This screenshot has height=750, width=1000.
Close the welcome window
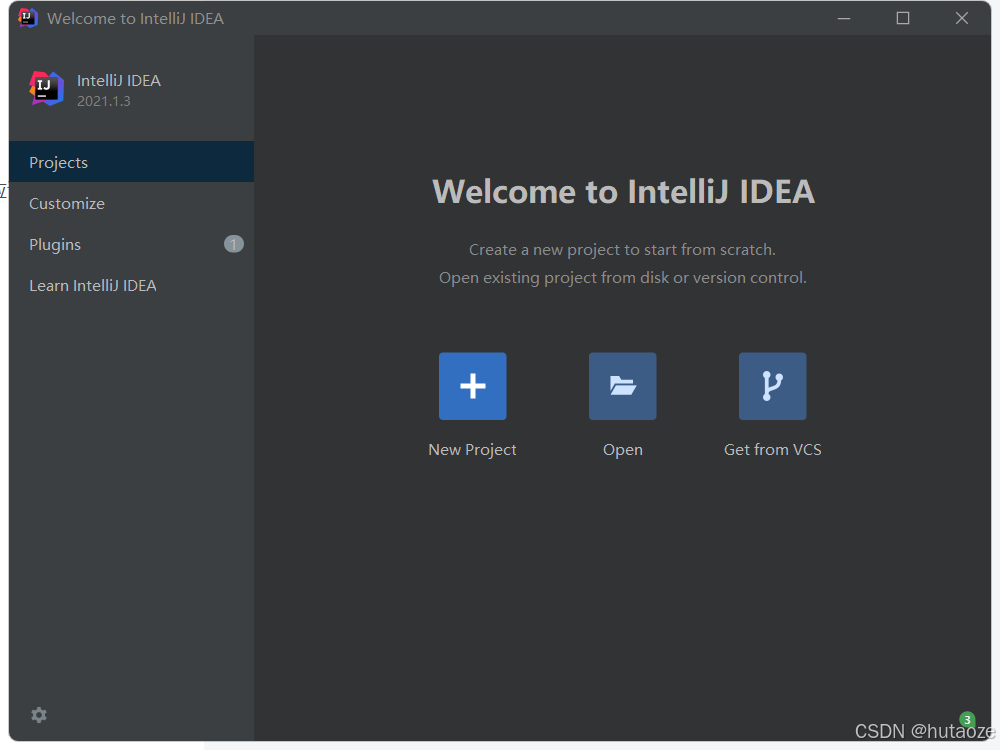click(962, 18)
